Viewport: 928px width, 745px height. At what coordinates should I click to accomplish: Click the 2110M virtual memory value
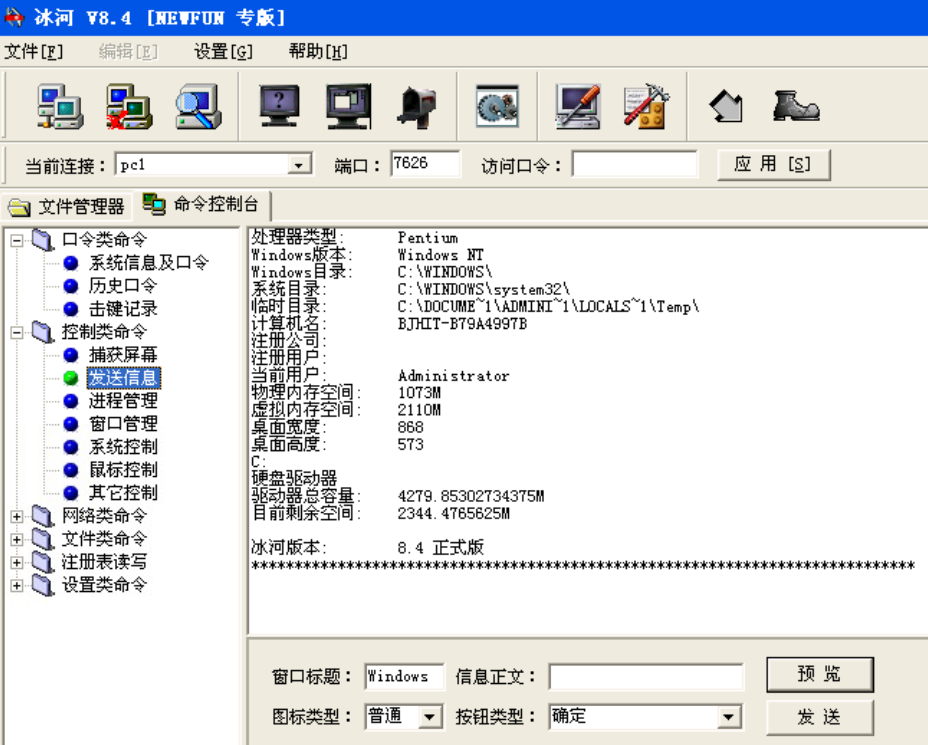click(420, 410)
